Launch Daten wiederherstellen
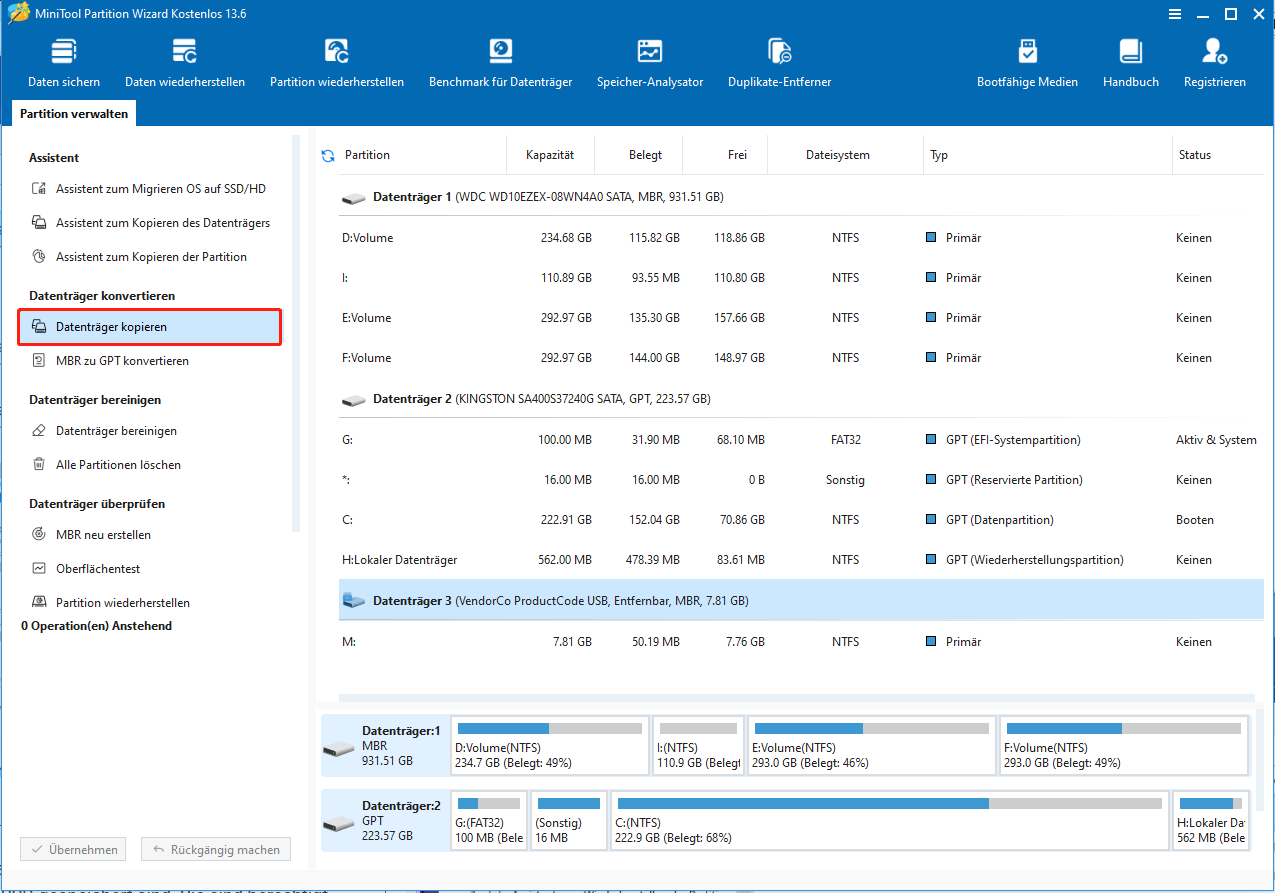 tap(185, 62)
